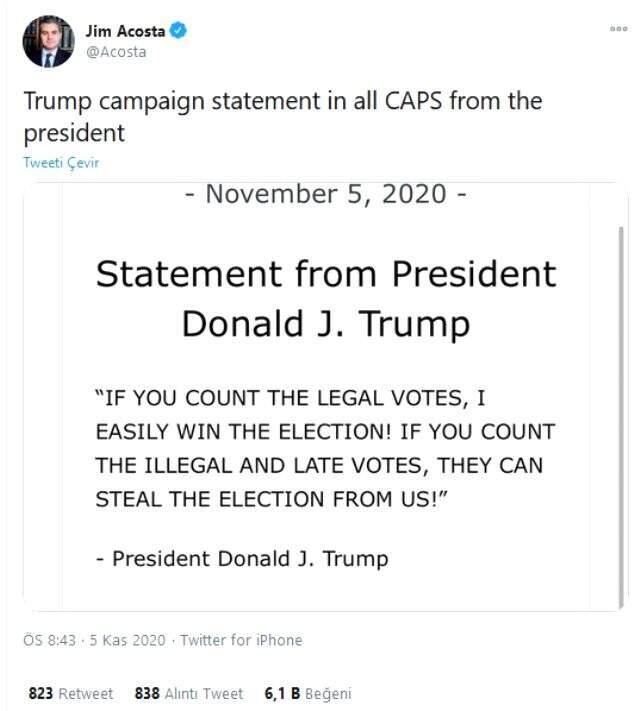
Task: Translate tweet via Tweeti Çevir
Action: coord(60,163)
